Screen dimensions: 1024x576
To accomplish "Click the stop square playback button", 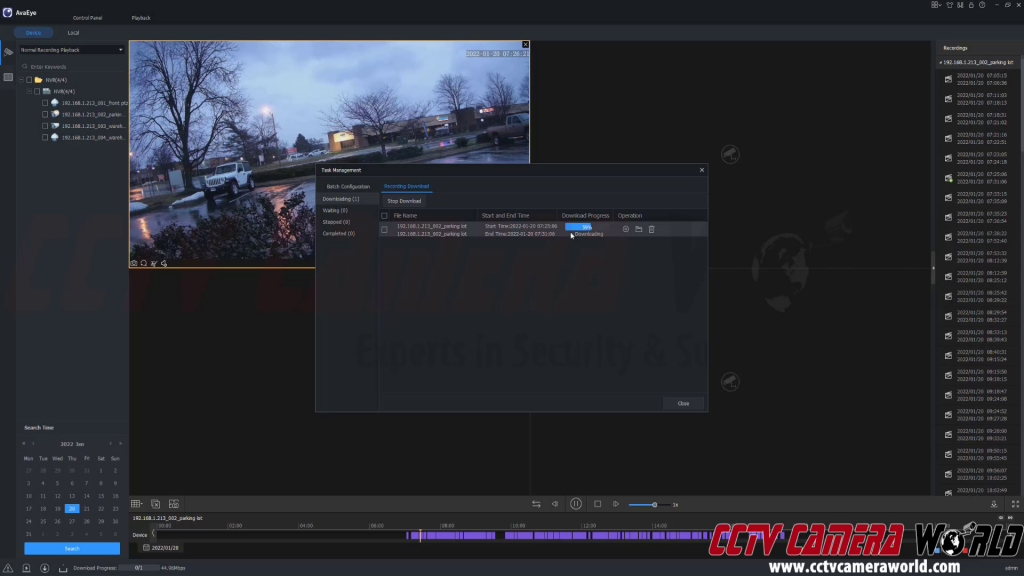I will pos(597,504).
